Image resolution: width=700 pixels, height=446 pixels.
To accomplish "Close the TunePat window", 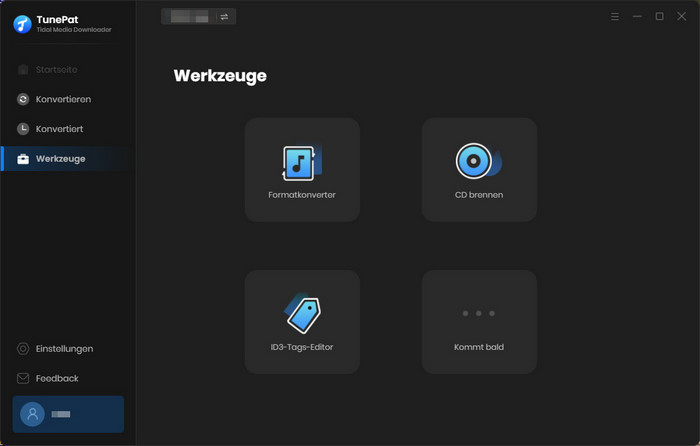I will pyautogui.click(x=682, y=17).
